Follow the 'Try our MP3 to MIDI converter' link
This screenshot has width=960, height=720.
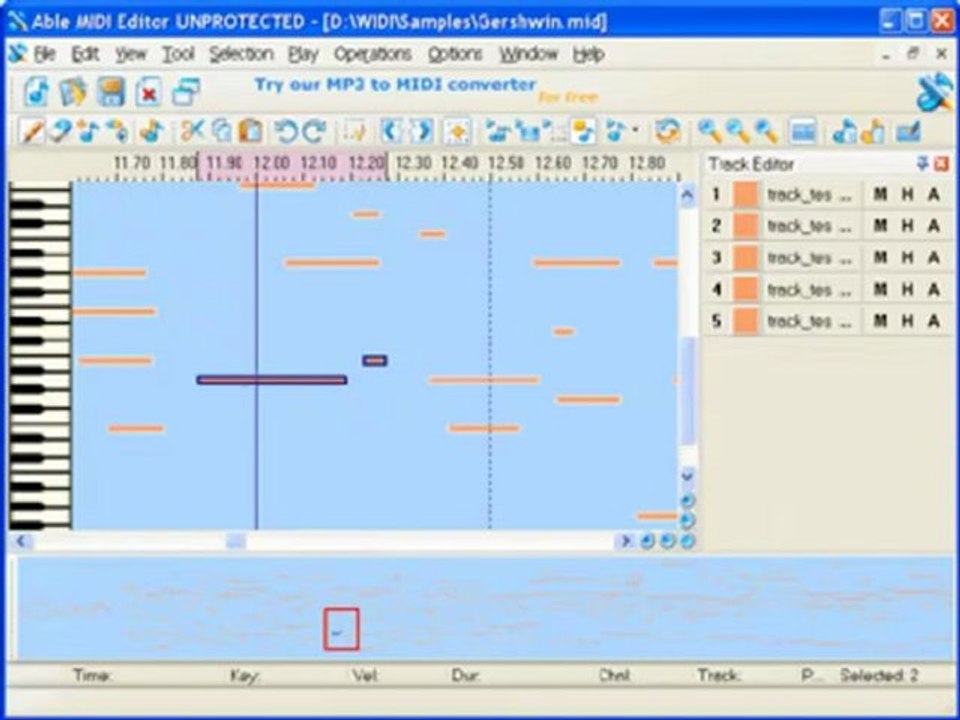(x=396, y=84)
